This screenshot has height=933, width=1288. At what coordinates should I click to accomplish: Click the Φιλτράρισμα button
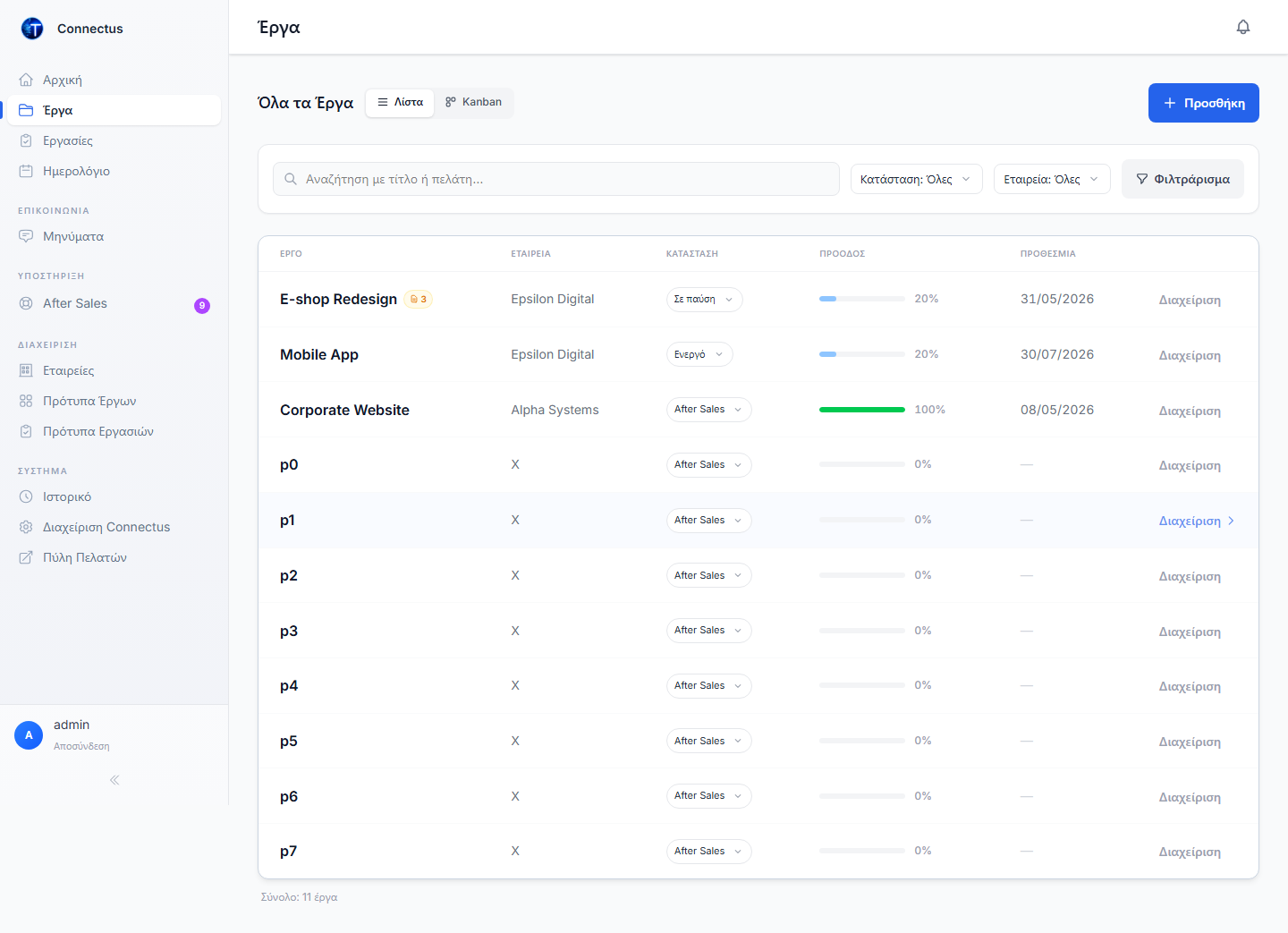tap(1182, 179)
